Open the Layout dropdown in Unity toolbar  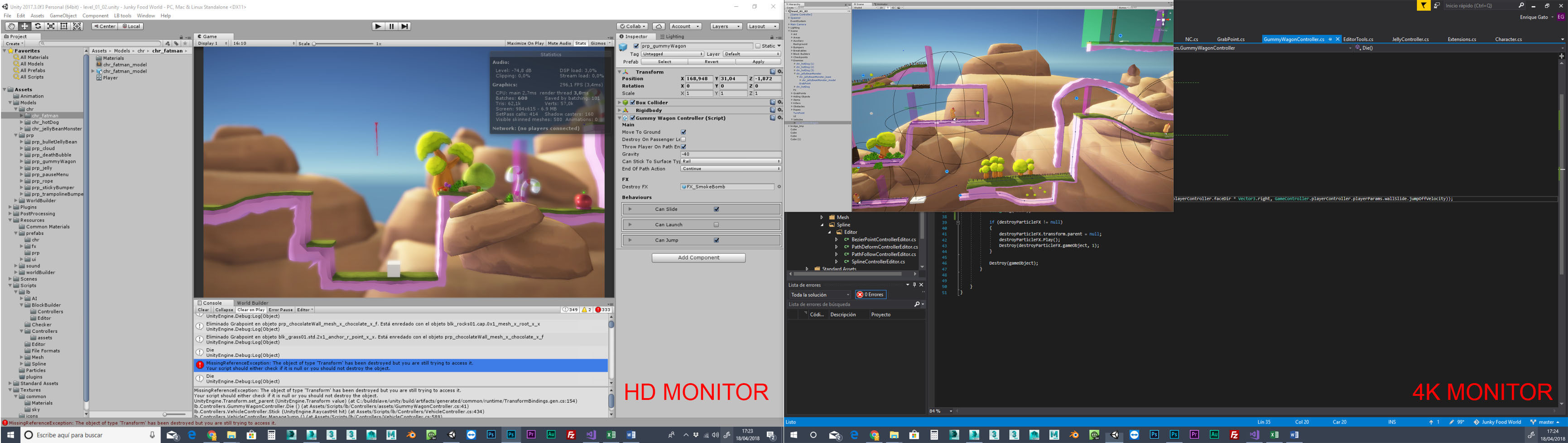click(763, 26)
